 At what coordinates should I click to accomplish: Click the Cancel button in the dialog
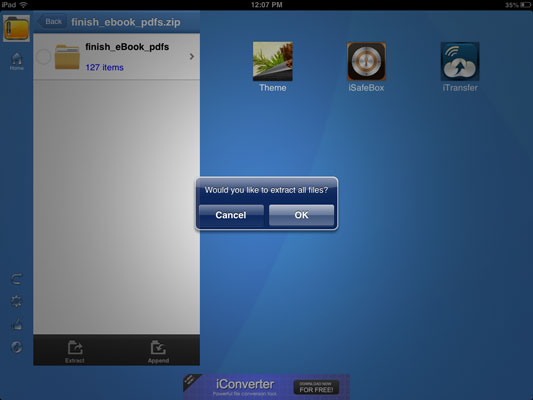point(231,215)
